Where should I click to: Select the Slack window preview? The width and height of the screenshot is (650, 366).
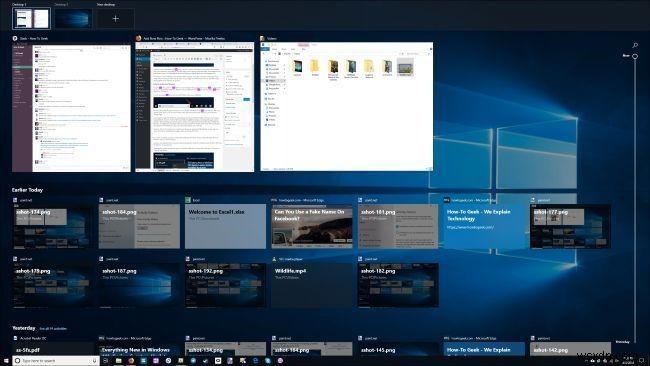(71, 108)
